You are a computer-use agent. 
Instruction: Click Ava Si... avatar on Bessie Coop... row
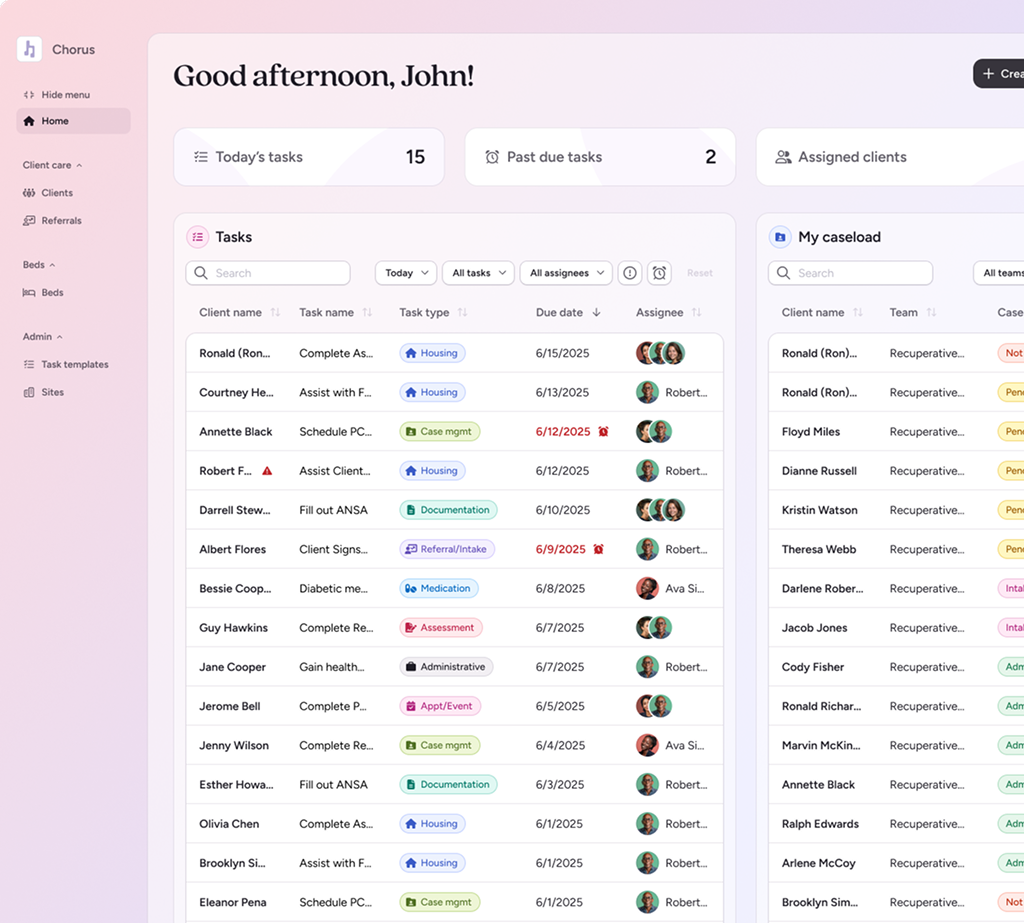647,588
